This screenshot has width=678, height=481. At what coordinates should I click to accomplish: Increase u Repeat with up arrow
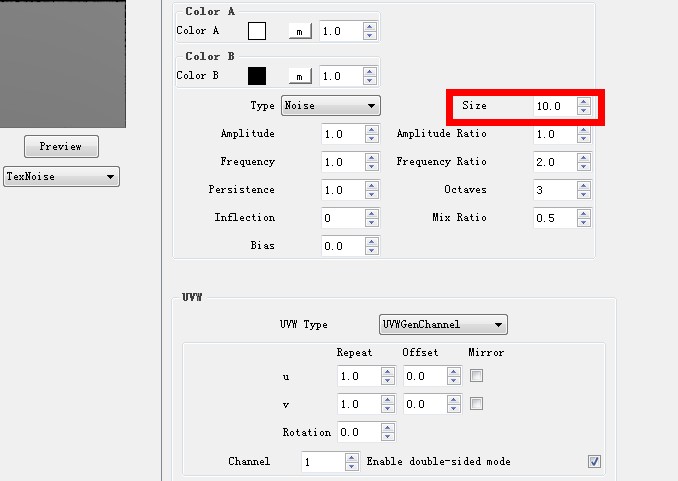coord(388,372)
